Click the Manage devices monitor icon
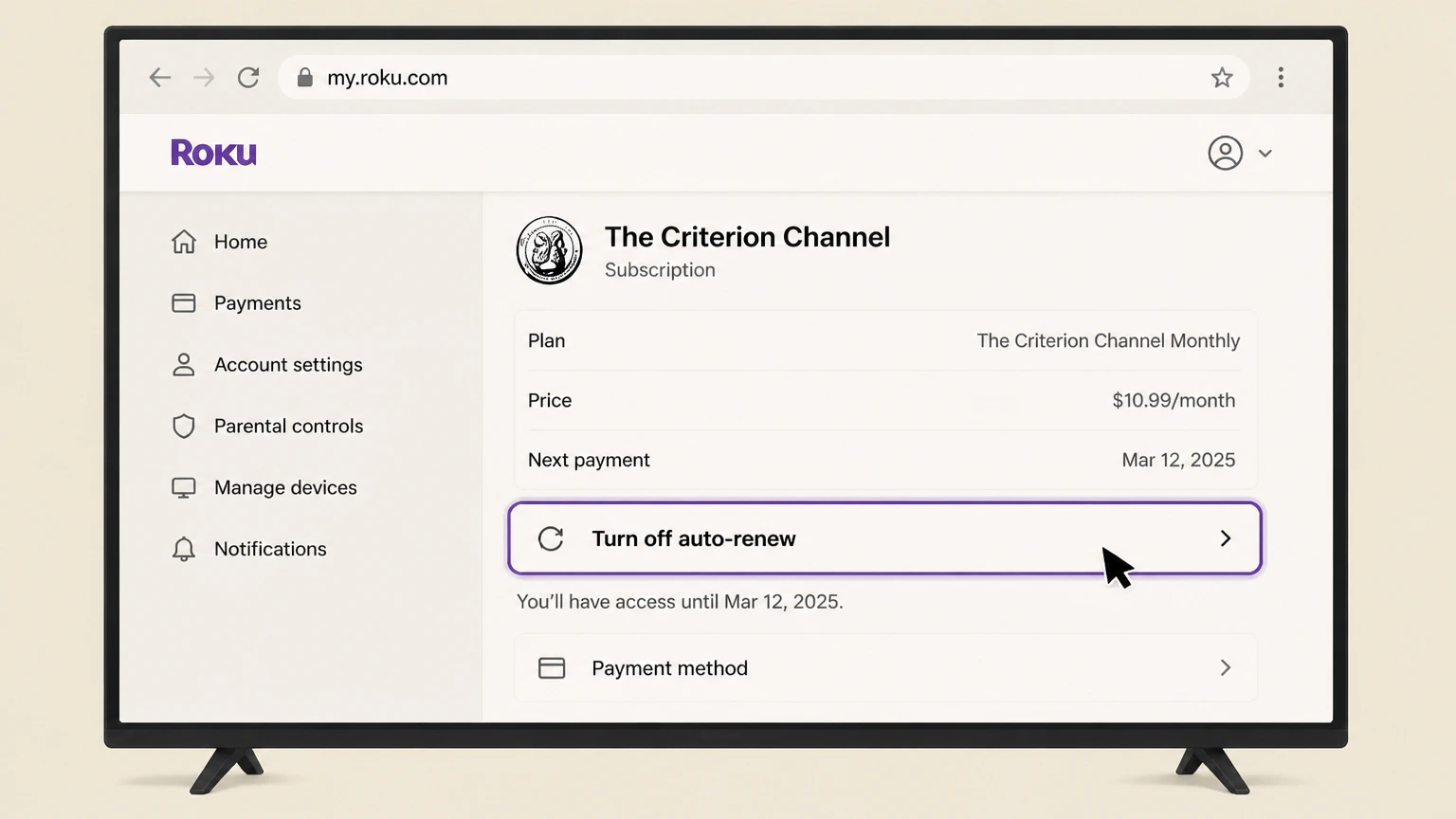Viewport: 1456px width, 819px height. pos(184,488)
